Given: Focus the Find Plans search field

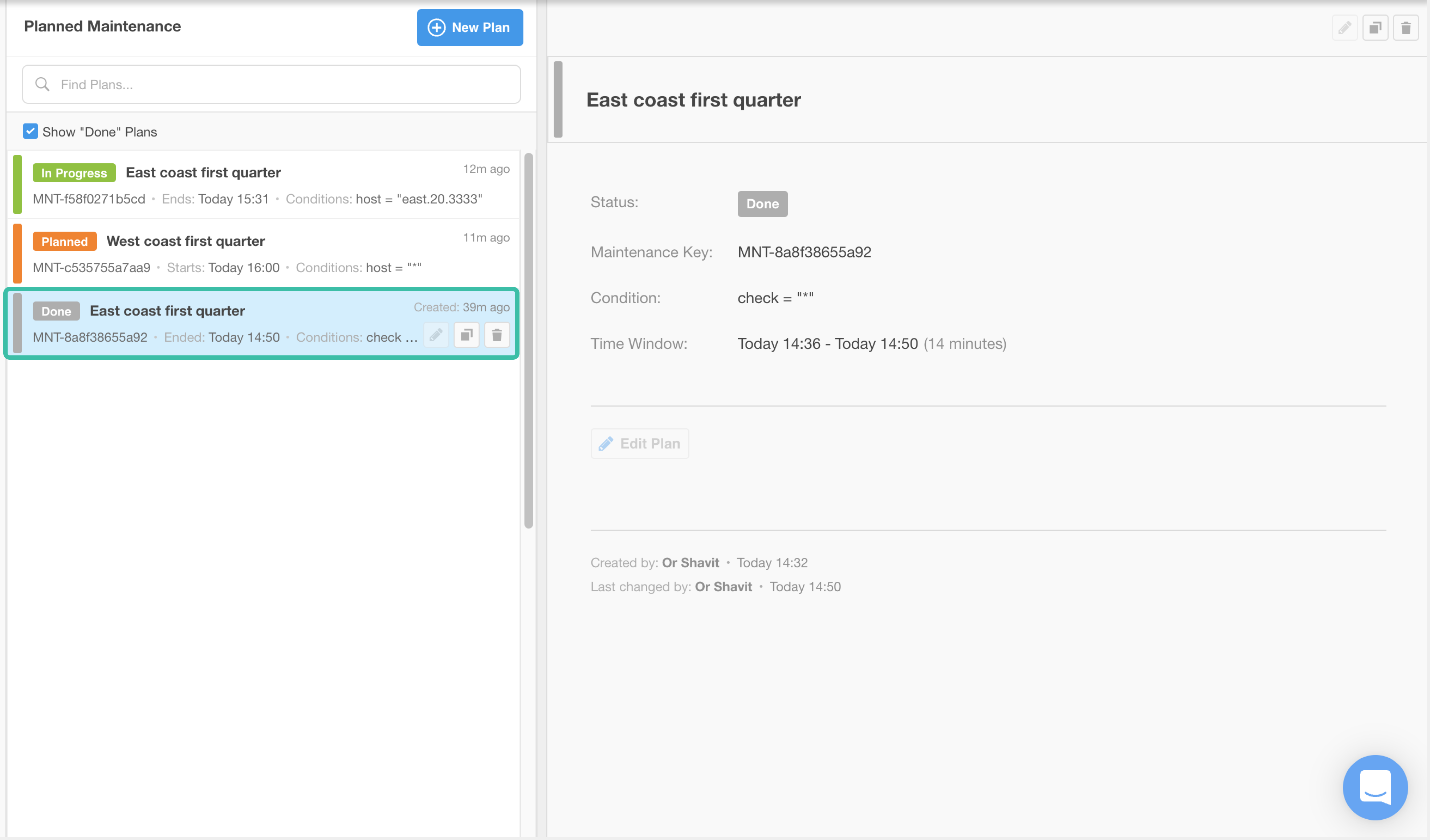Looking at the screenshot, I should 284,85.
